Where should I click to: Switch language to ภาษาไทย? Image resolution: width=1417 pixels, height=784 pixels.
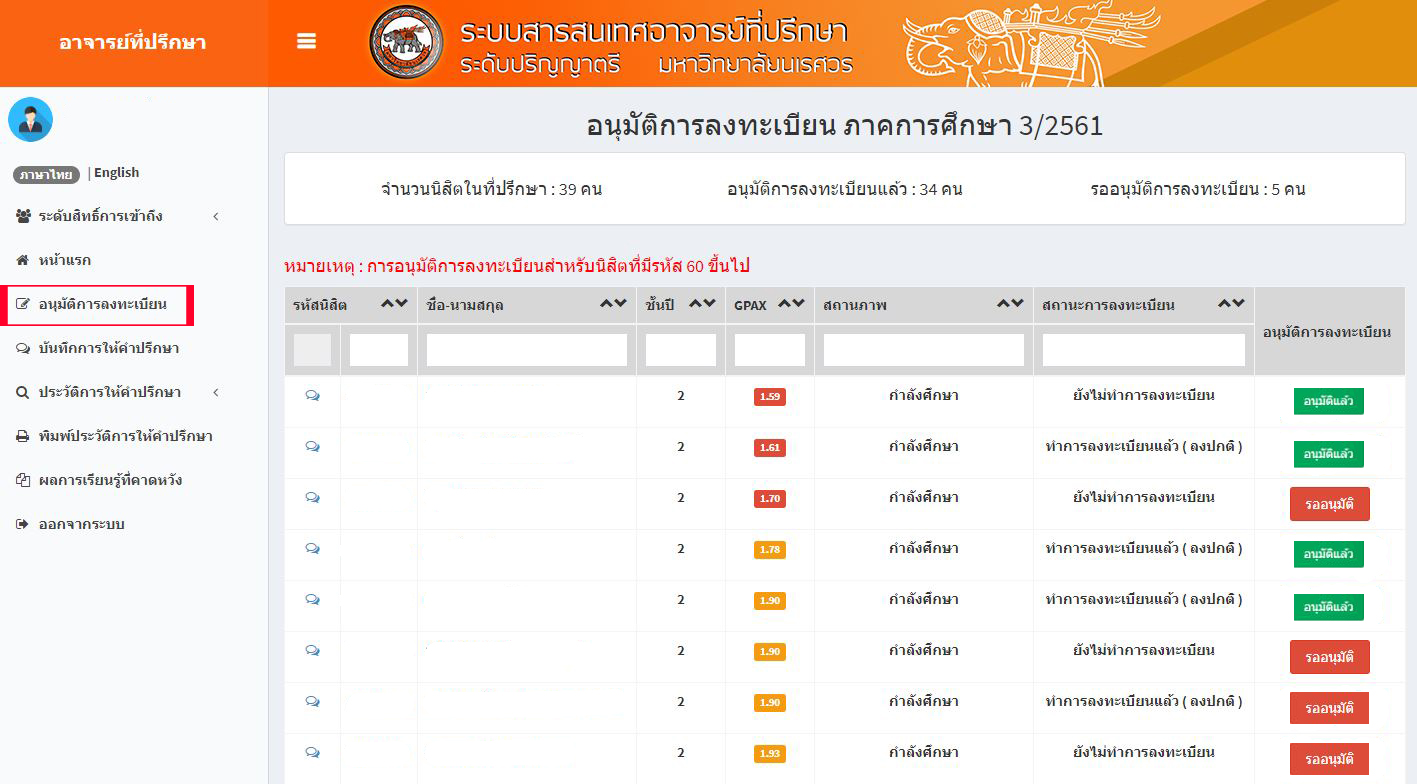tap(46, 174)
